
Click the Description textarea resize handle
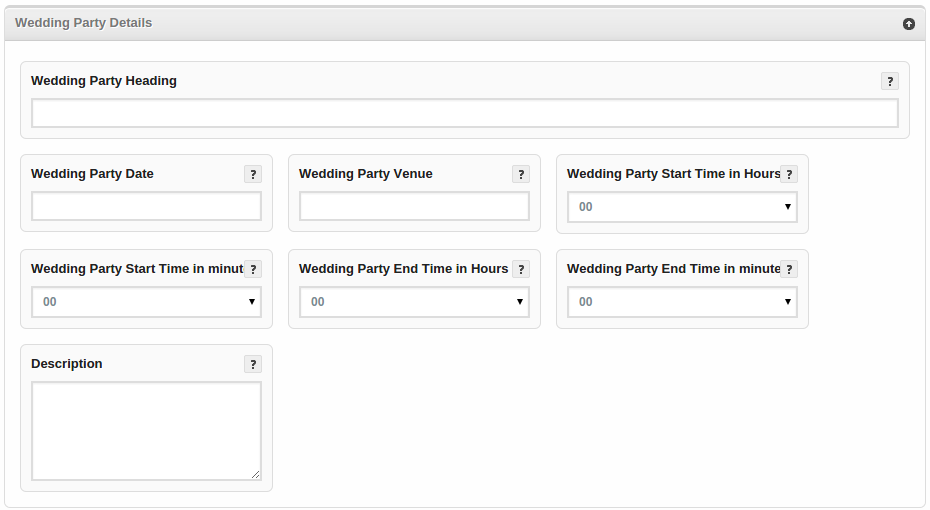(256, 475)
